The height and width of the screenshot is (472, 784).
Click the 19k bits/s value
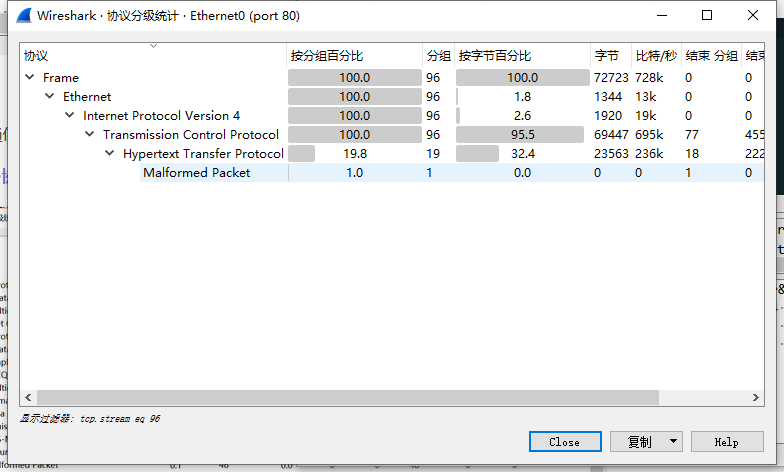[x=646, y=116]
